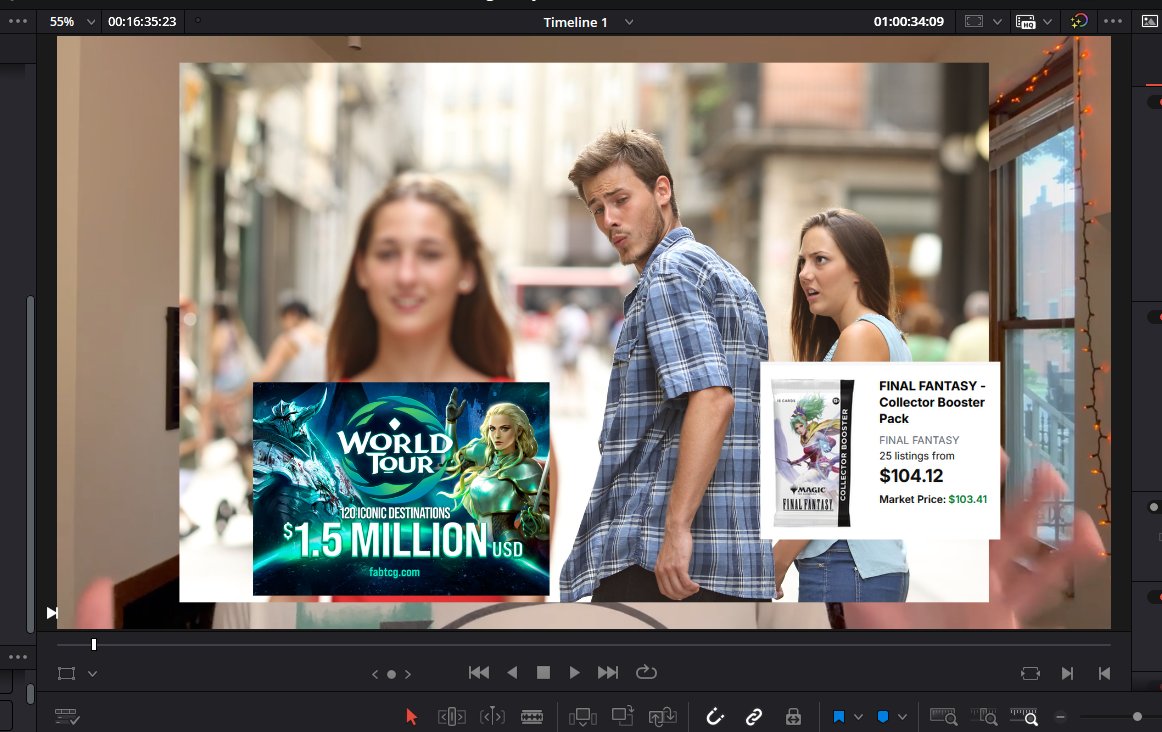Screen dimensions: 1162x732
Task: Add keyframe dot between arrows
Action: (391, 674)
